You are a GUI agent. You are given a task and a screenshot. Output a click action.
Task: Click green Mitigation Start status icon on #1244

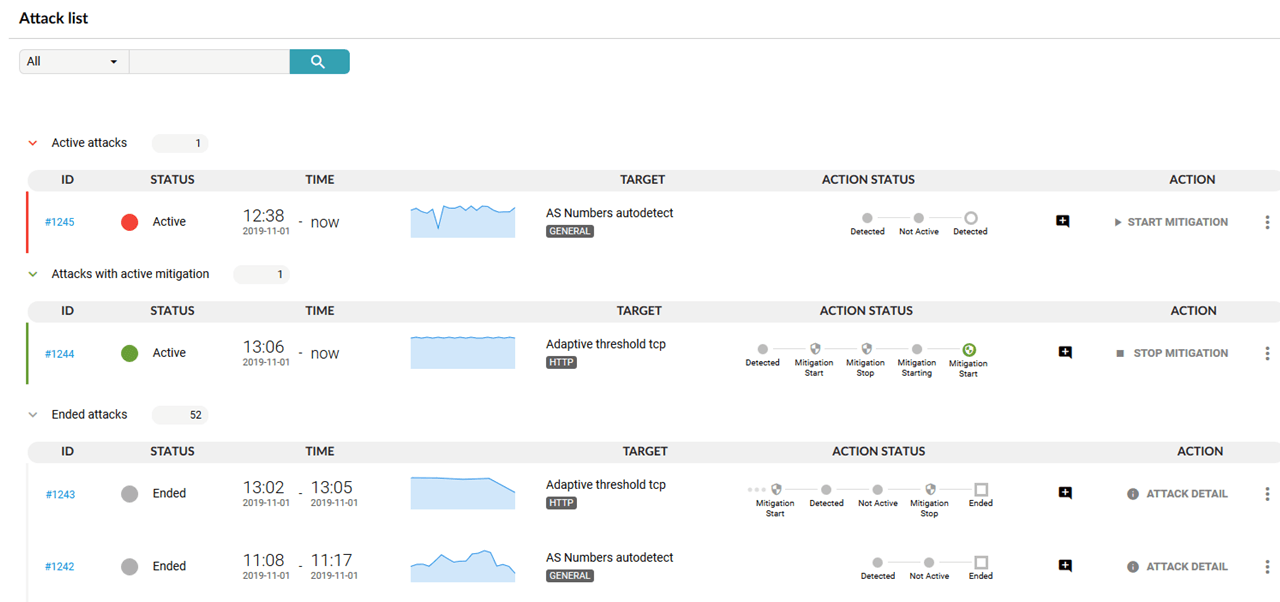[x=968, y=350]
